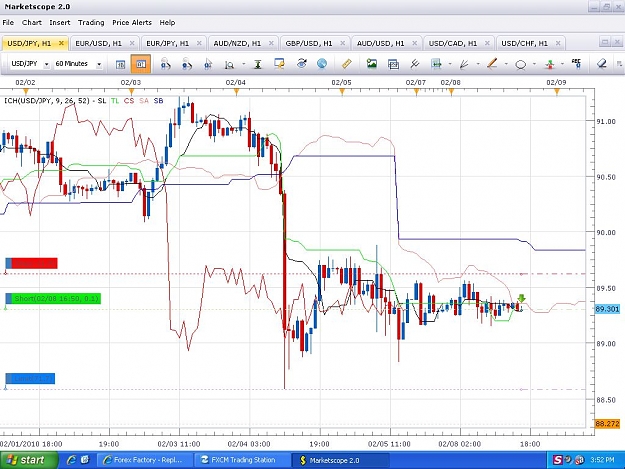This screenshot has height=469, width=625.
Task: Expand the ellipse shape dropdown arrow
Action: point(535,64)
